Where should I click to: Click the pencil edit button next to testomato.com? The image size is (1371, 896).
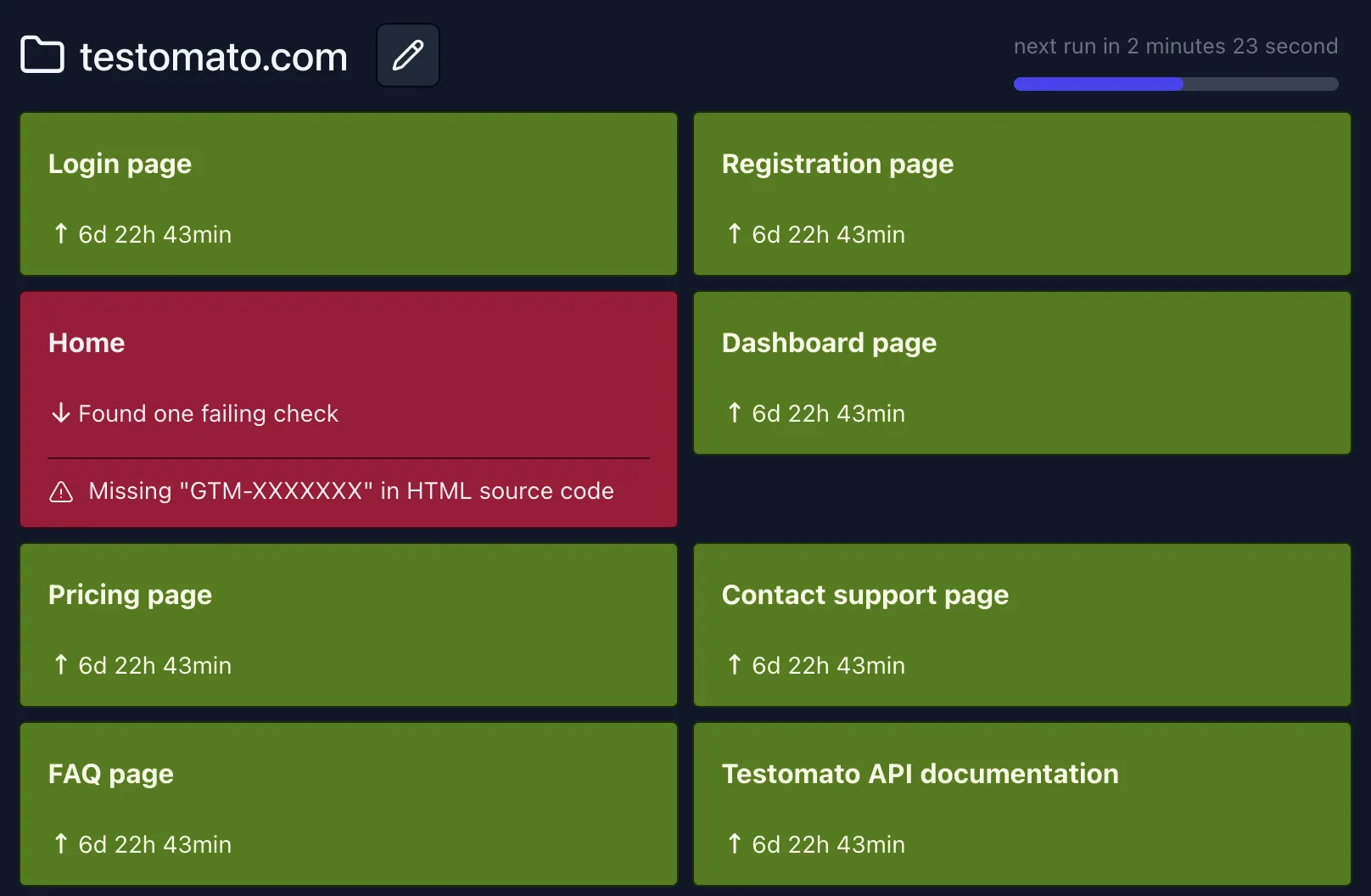tap(408, 55)
